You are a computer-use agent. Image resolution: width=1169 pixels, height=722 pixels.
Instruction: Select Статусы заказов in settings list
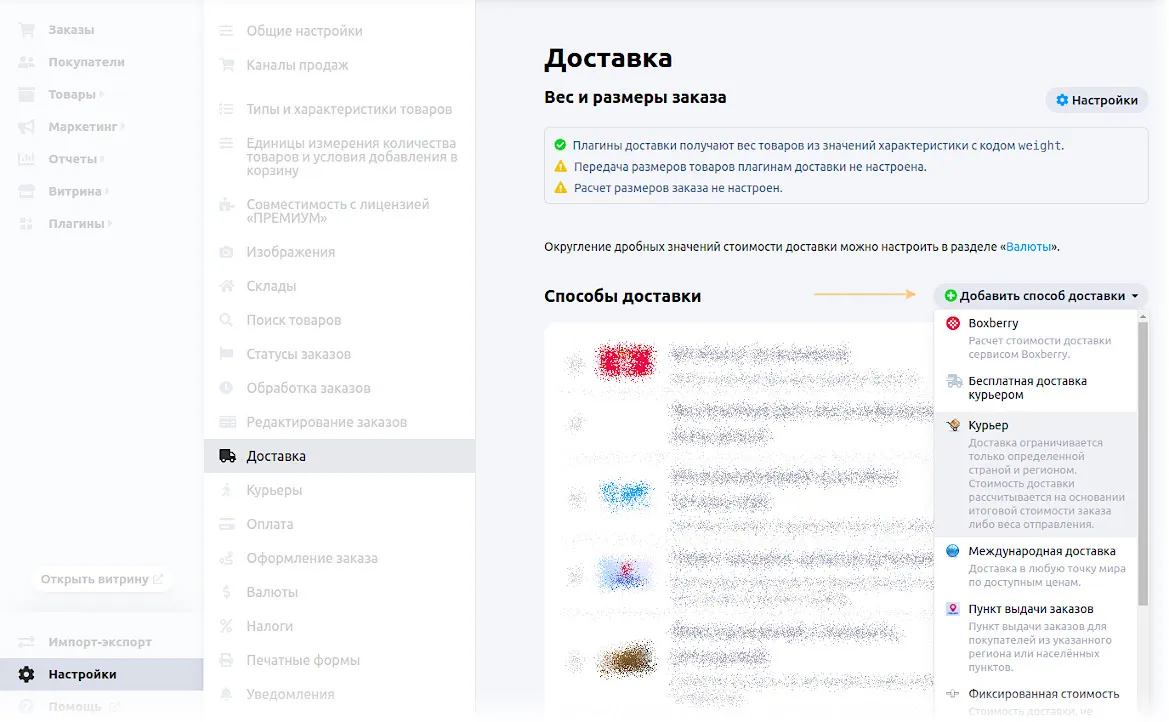(x=298, y=354)
